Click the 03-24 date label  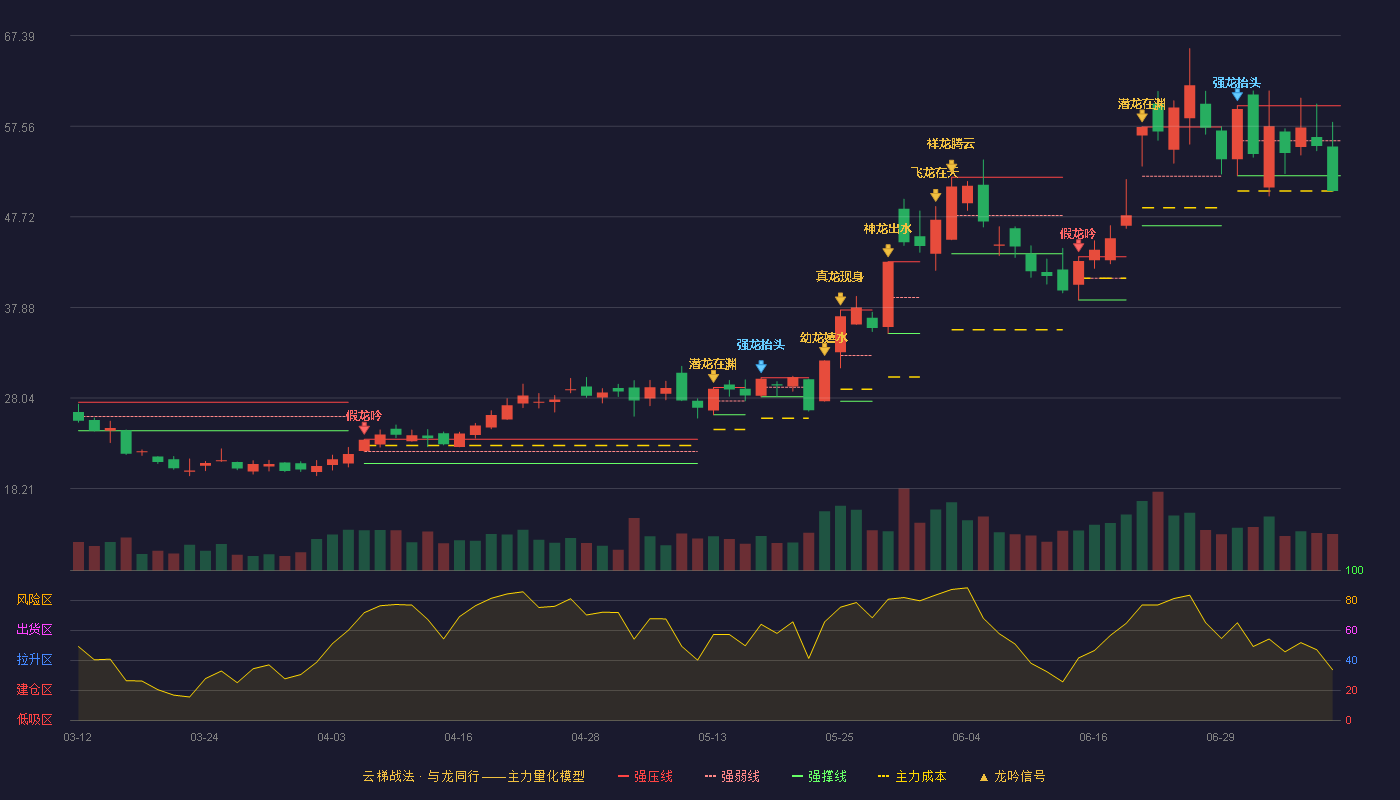204,737
